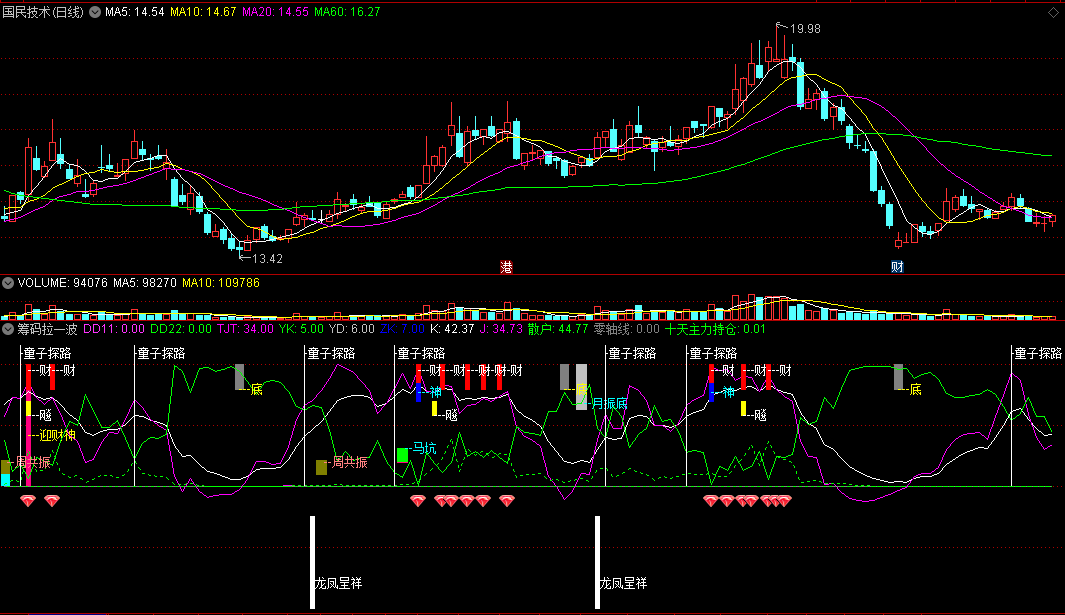Collapse the VOLUME panel with its round arrow
The width and height of the screenshot is (1065, 615).
coord(8,283)
